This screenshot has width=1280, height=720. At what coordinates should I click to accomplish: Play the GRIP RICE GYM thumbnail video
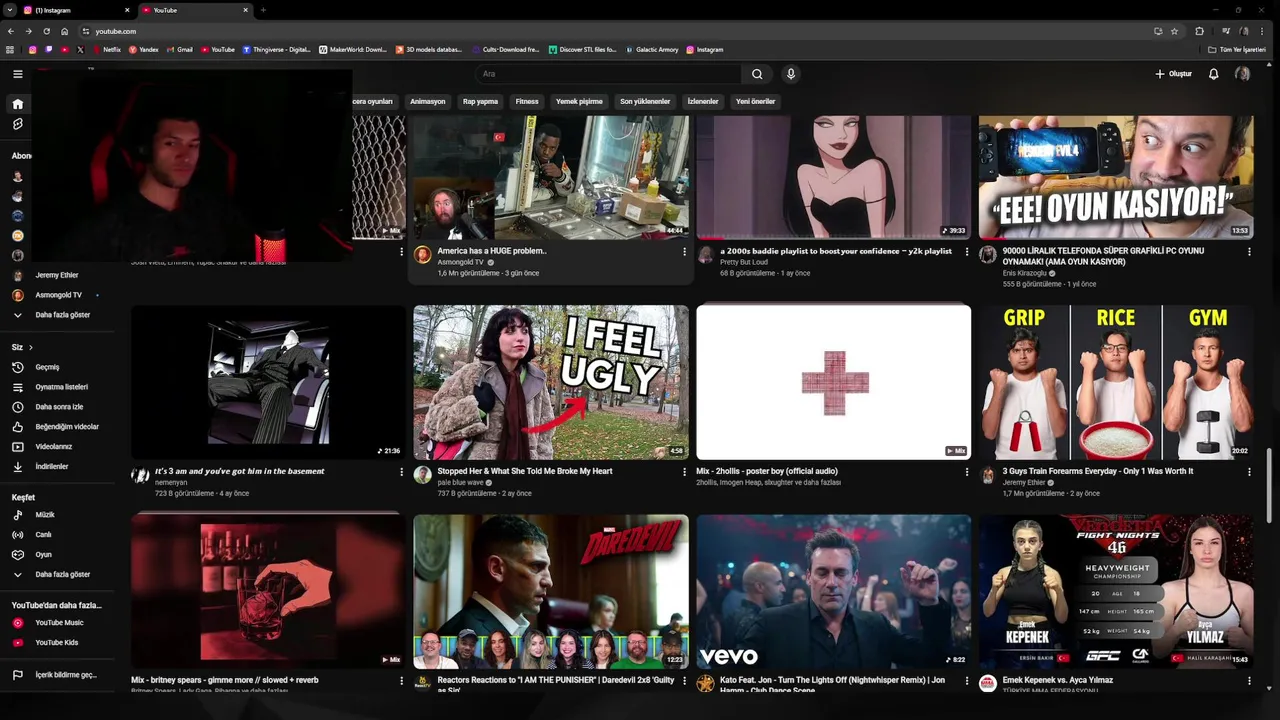click(x=1116, y=382)
